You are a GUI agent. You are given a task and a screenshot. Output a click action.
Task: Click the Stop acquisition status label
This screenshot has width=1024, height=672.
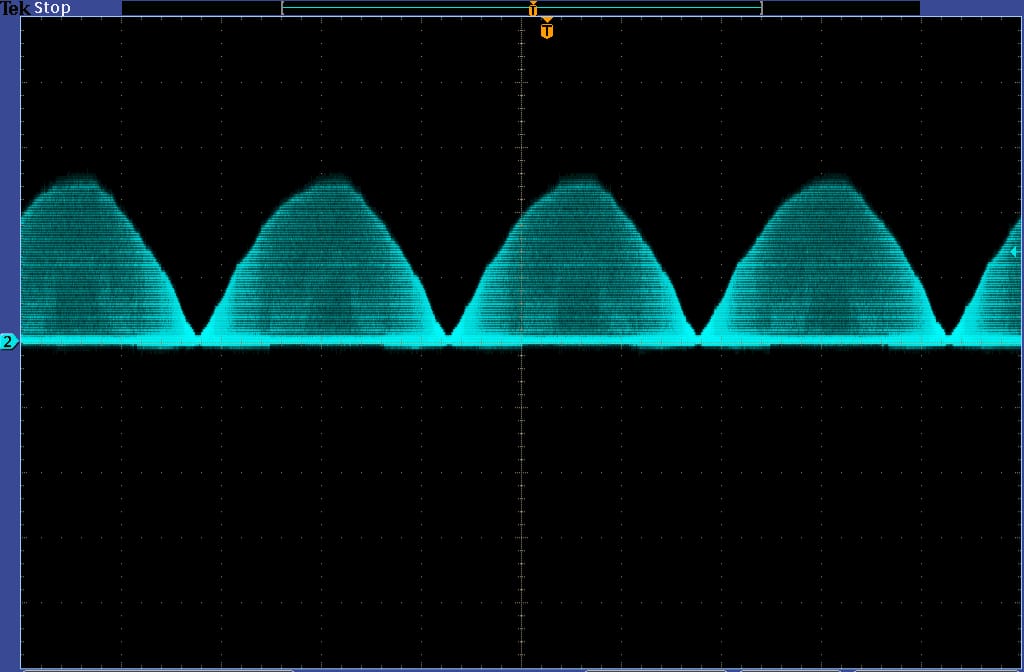click(x=53, y=8)
